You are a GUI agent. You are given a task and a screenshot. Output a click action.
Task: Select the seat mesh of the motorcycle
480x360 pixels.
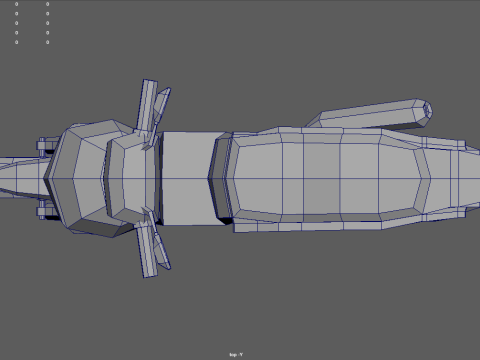click(x=327, y=178)
